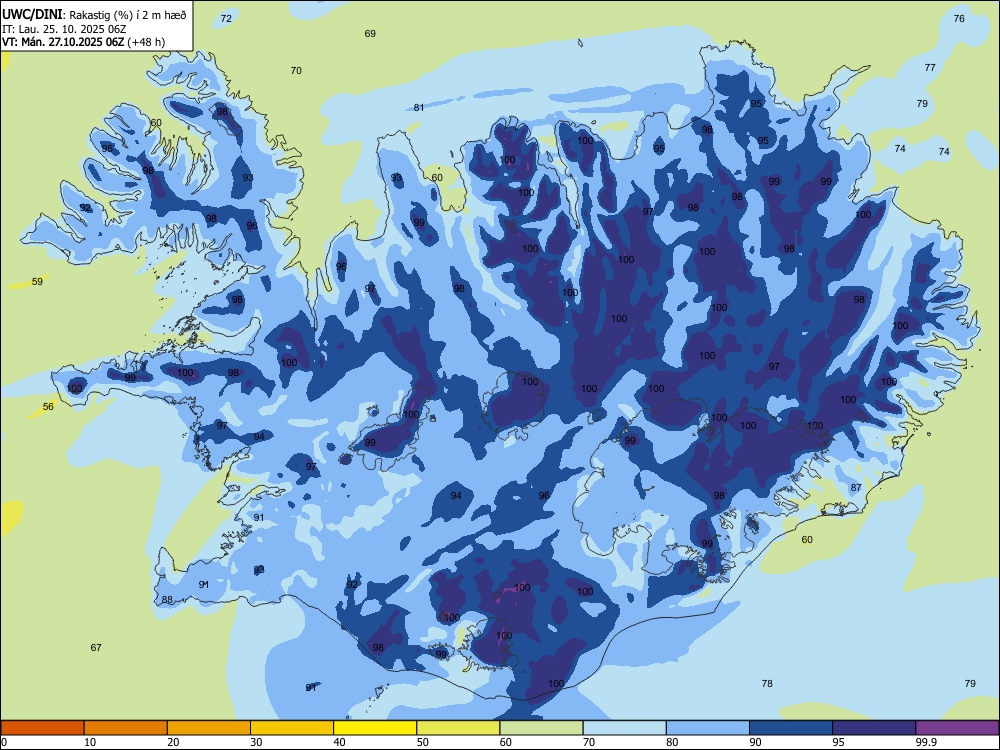
Task: Click the init time 'IT: Lau. 25. 10. 2025 06Z'
Action: coord(63,29)
